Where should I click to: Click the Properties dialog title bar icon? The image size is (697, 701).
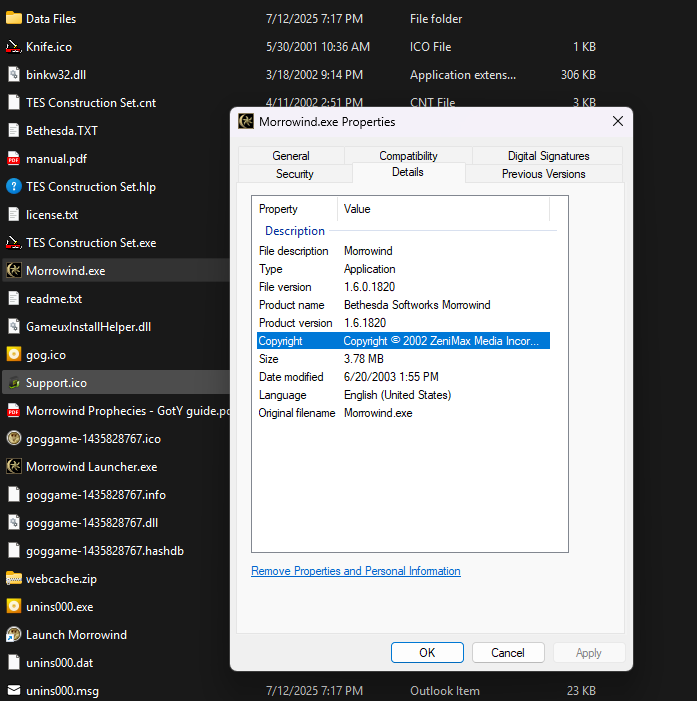tap(246, 121)
